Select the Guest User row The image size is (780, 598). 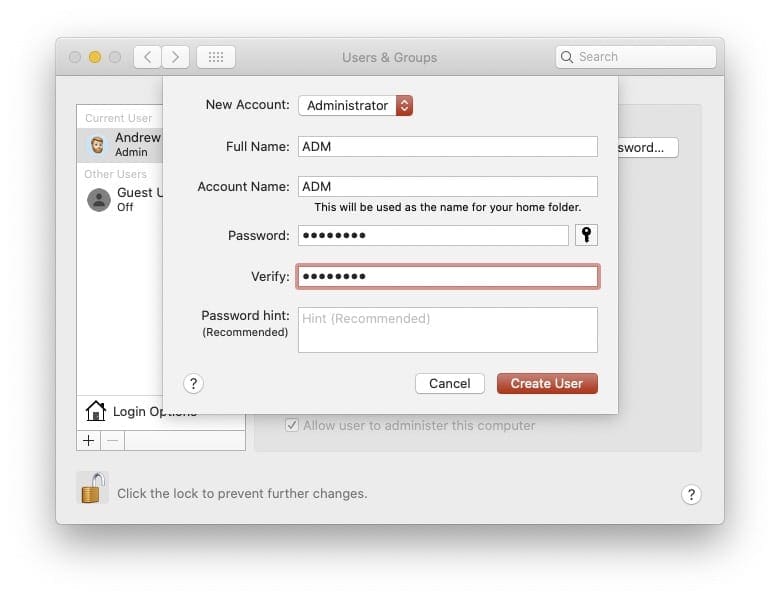120,199
